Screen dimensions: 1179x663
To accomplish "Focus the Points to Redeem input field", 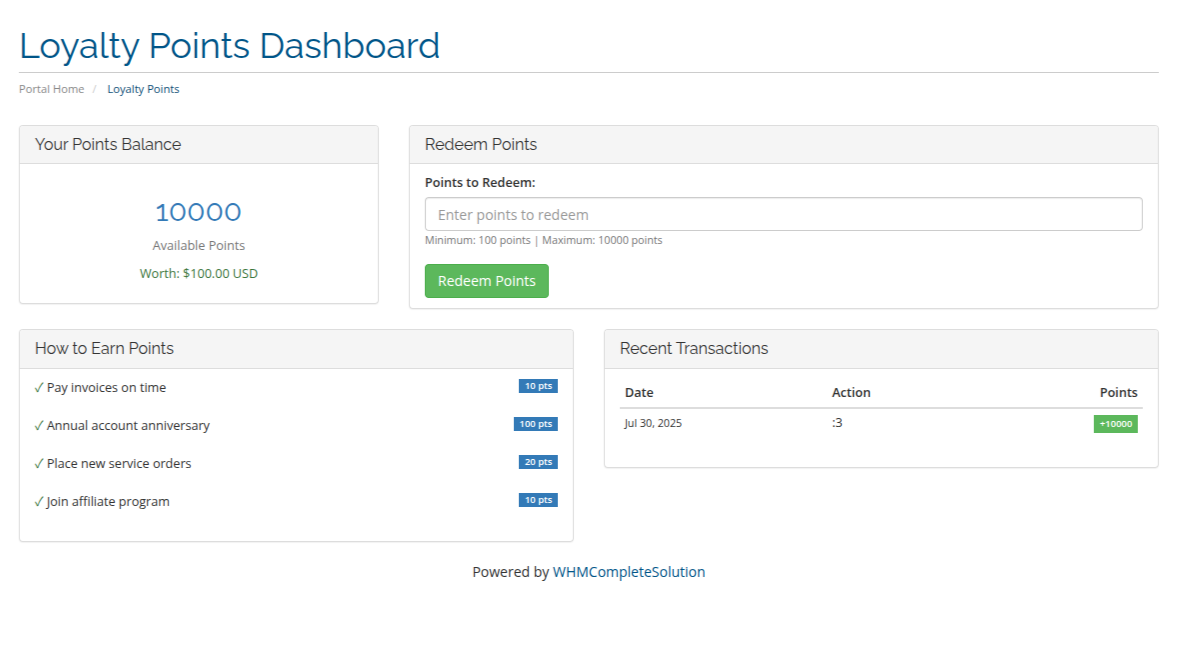I will [783, 214].
